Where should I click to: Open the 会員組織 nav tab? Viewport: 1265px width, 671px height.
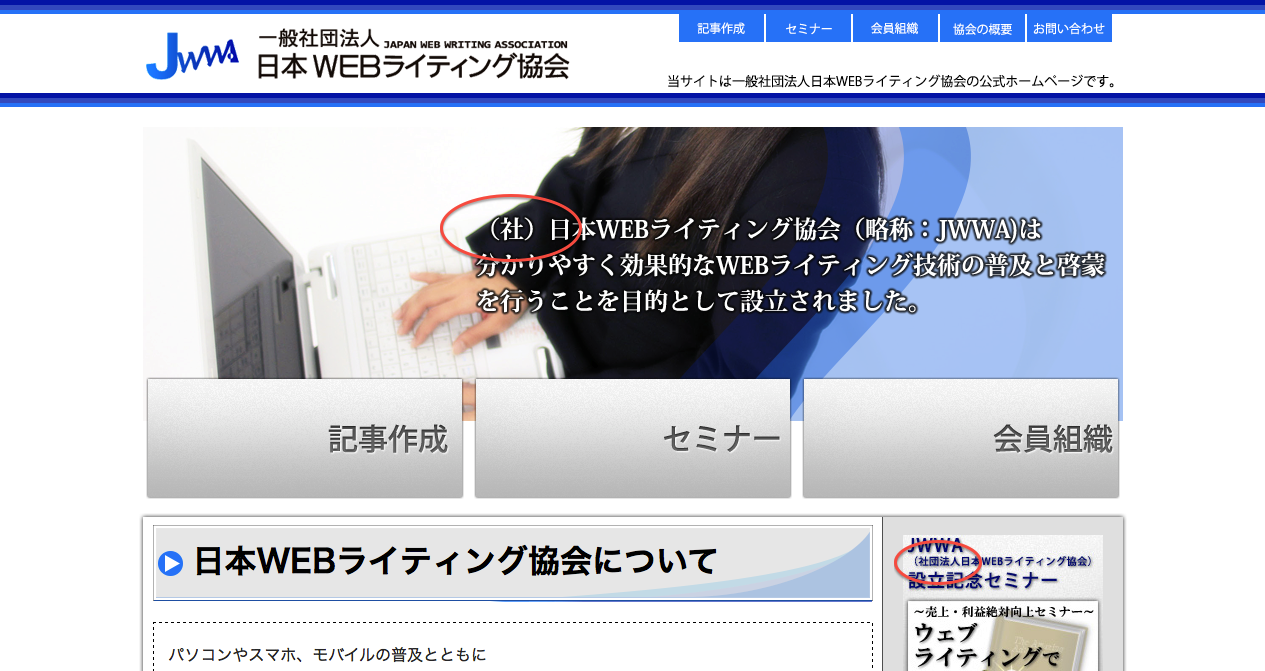[895, 28]
